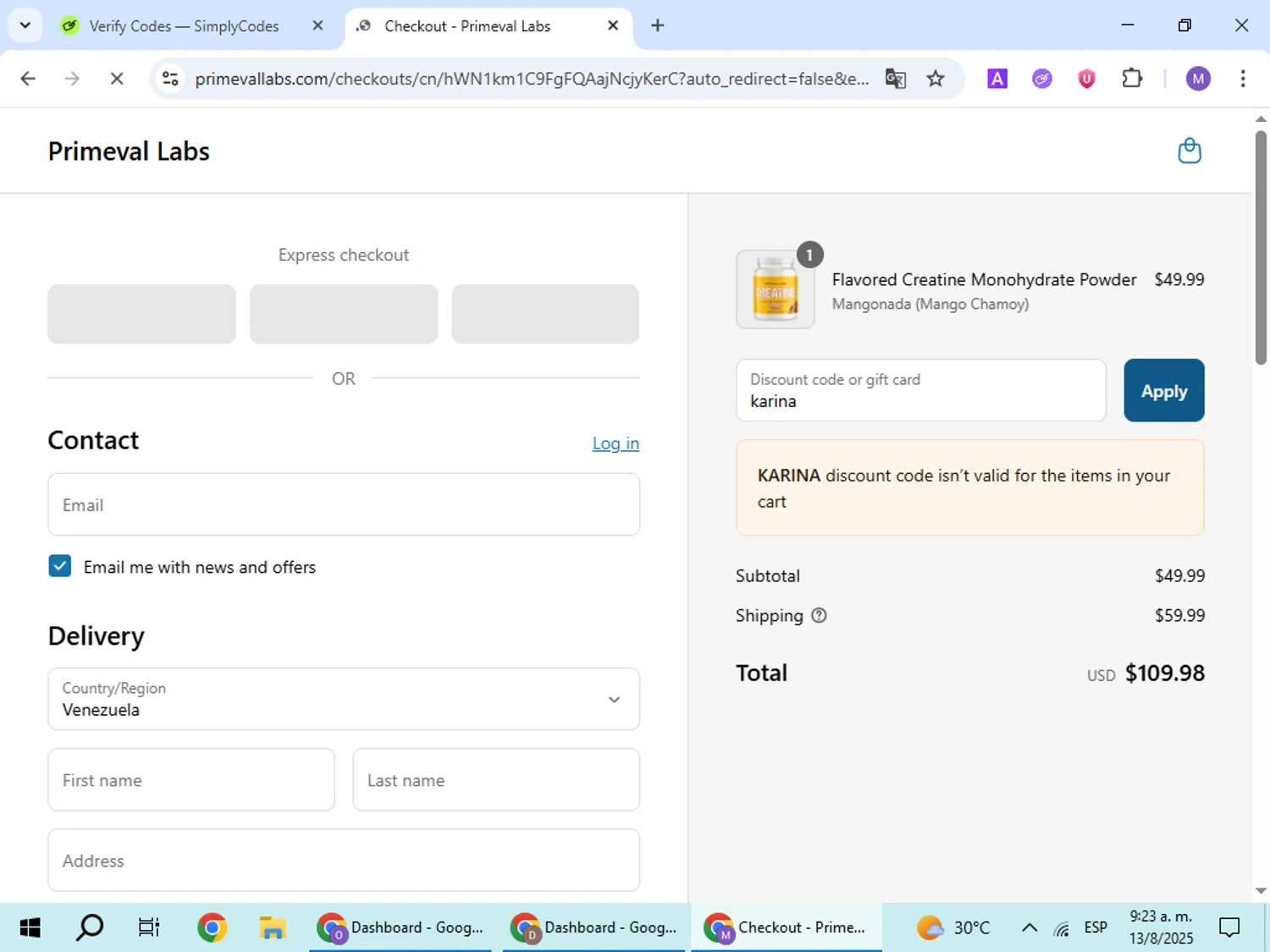Open File Explorer from the taskbar
Viewport: 1270px width, 952px height.
[272, 927]
